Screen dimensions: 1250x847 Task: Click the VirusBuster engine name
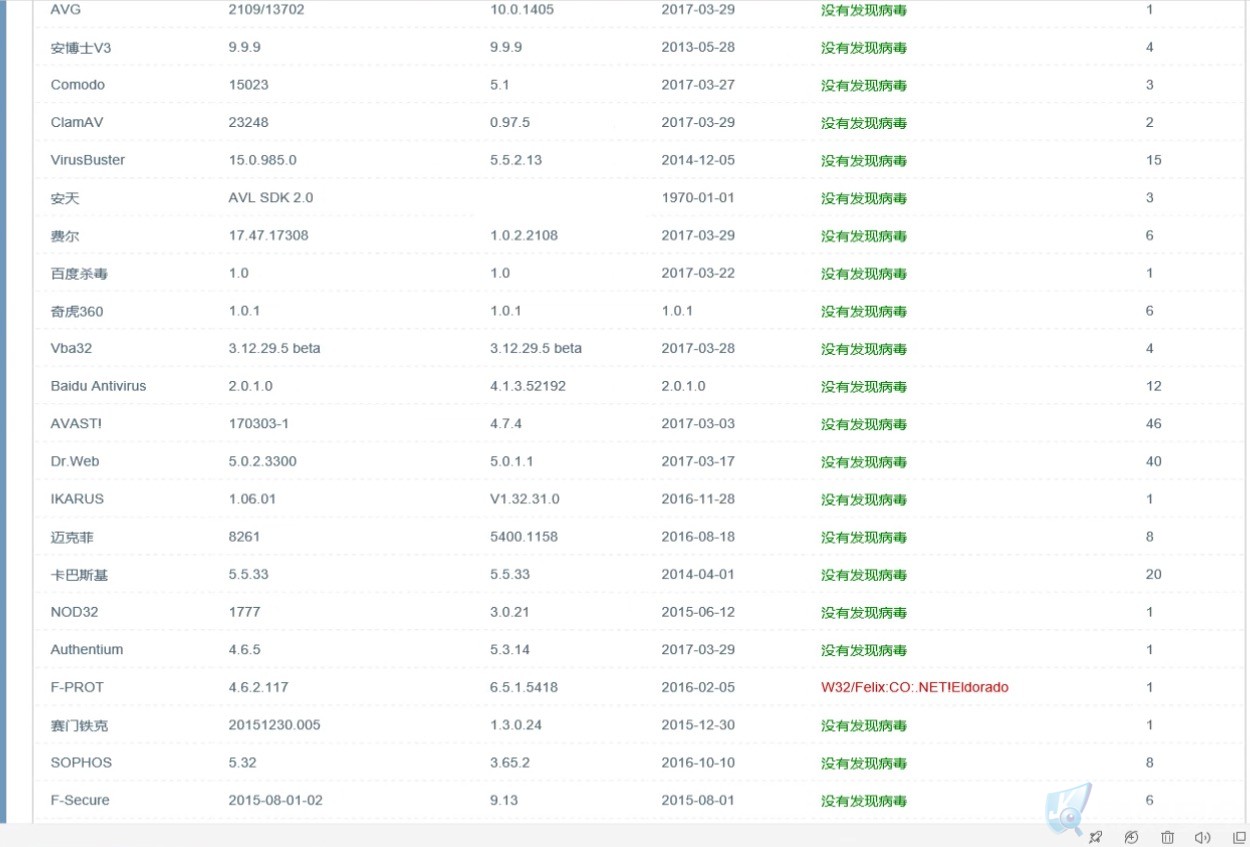(88, 160)
